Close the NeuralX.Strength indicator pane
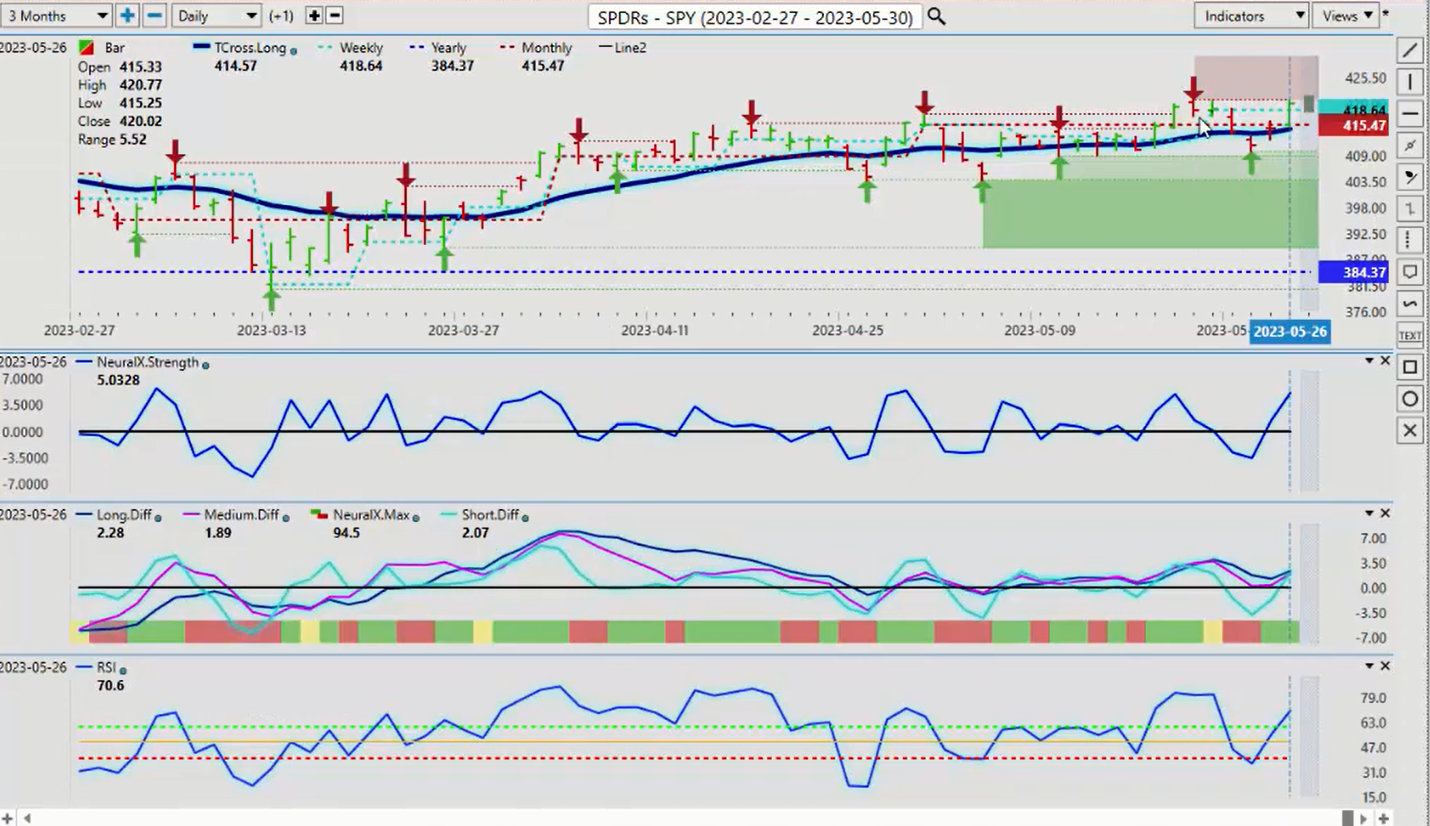Image resolution: width=1430 pixels, height=826 pixels. [x=1385, y=360]
